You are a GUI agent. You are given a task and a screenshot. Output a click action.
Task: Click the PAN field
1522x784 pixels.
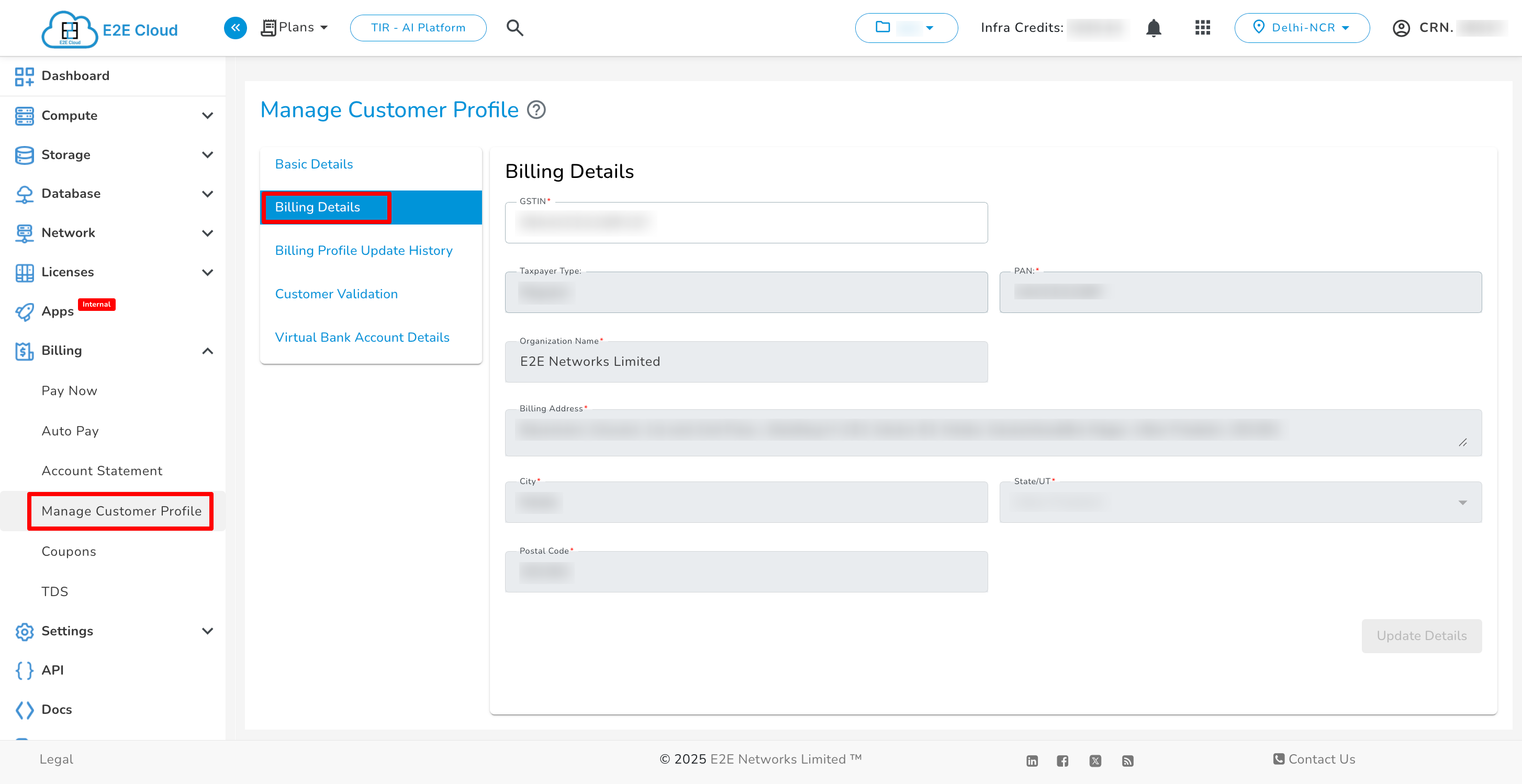point(1240,293)
